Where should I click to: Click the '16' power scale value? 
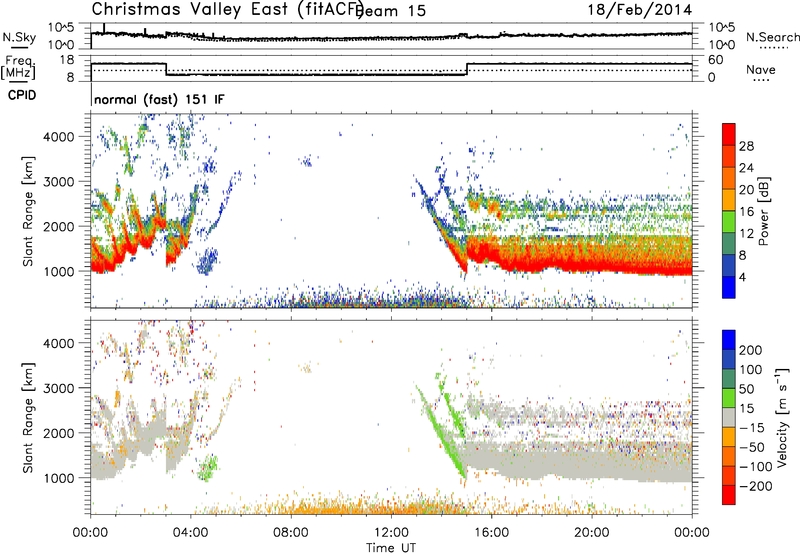point(746,212)
